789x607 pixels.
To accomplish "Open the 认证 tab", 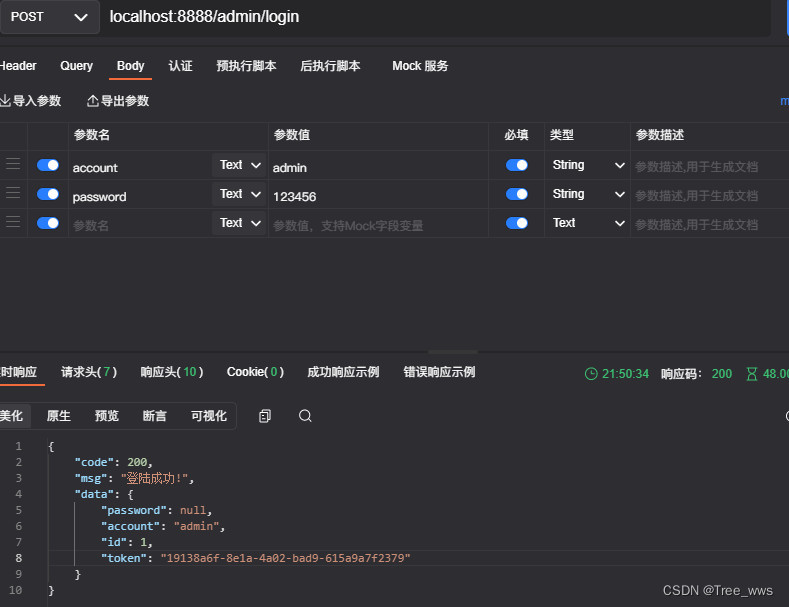I will [x=180, y=66].
